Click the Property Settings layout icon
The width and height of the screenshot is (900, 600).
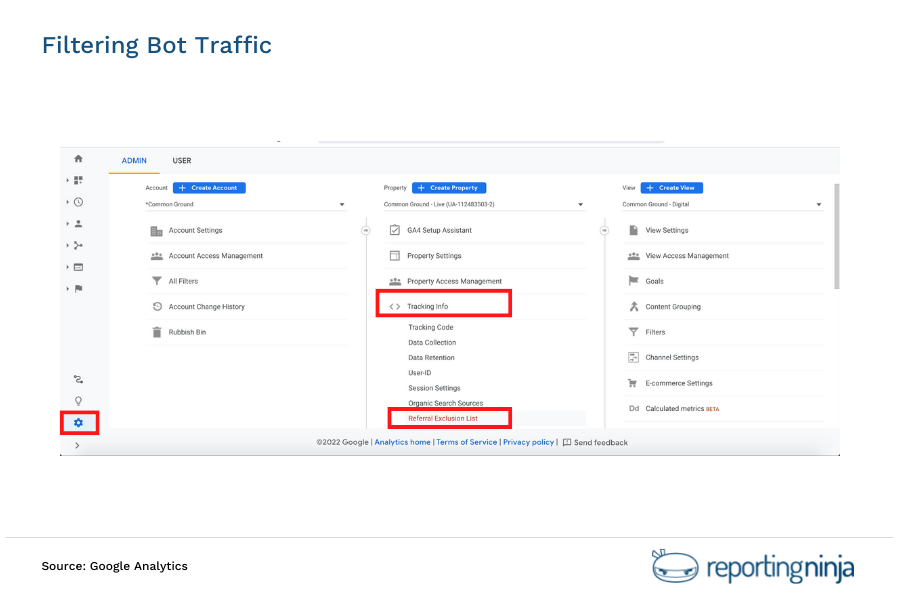coord(395,256)
